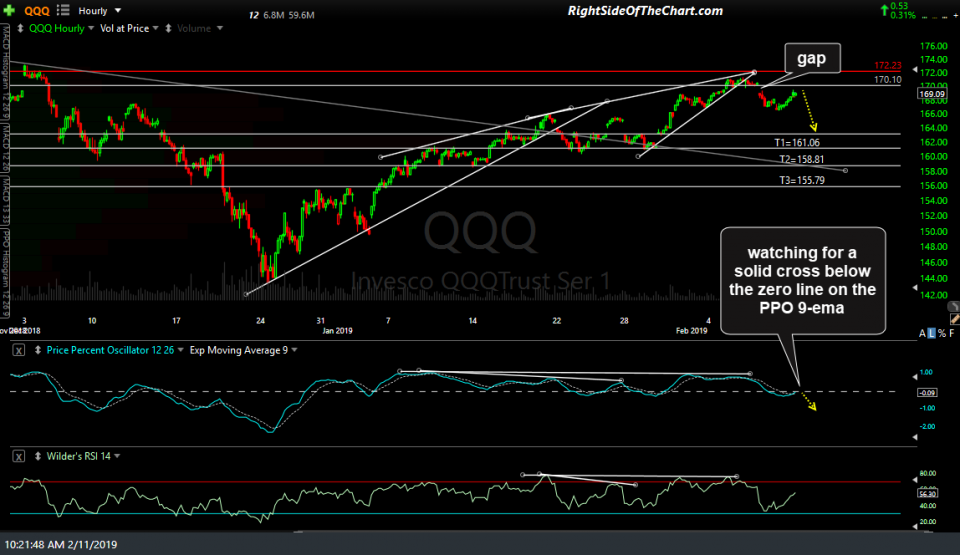Click the T1=161.06 target label
This screenshot has width=960, height=555.
coord(797,143)
